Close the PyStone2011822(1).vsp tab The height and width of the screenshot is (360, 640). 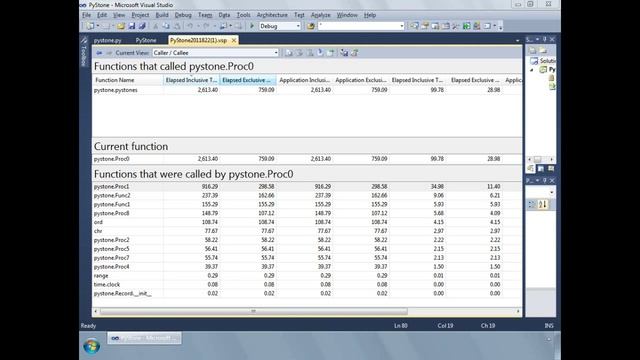pyautogui.click(x=234, y=40)
